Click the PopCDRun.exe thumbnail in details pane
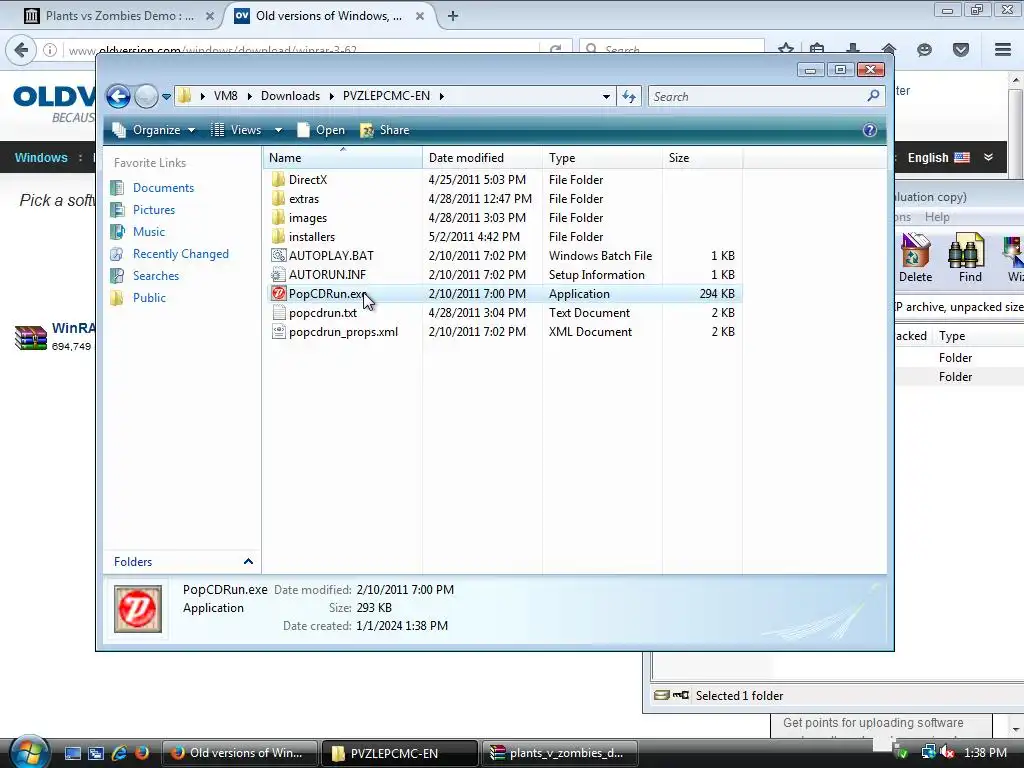This screenshot has height=768, width=1024. click(138, 609)
